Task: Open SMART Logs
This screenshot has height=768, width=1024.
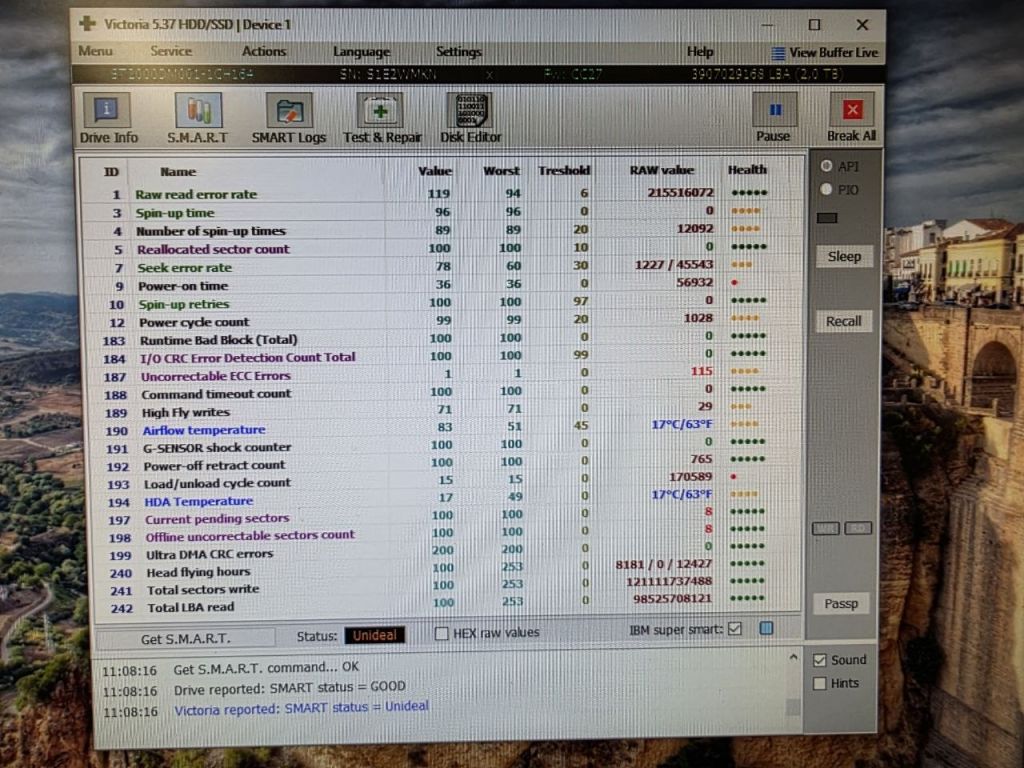Action: [x=289, y=118]
